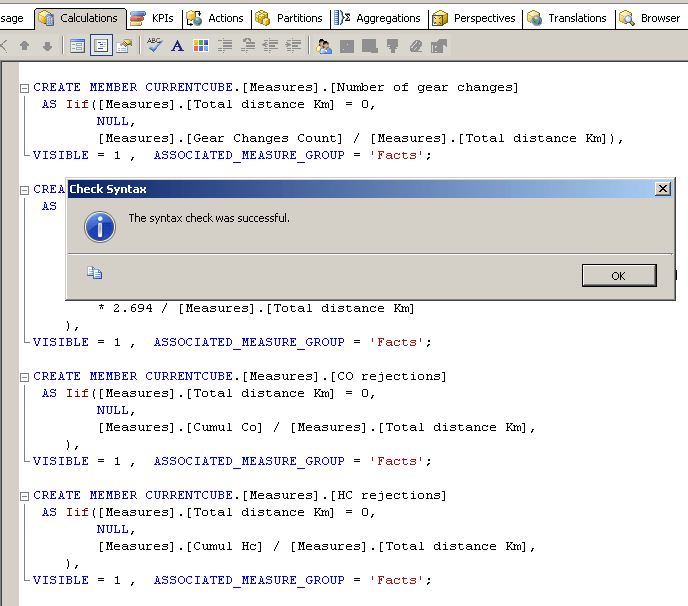Move the calculation up with the up arrow
Viewport: 688px width, 606px height.
tap(25, 46)
